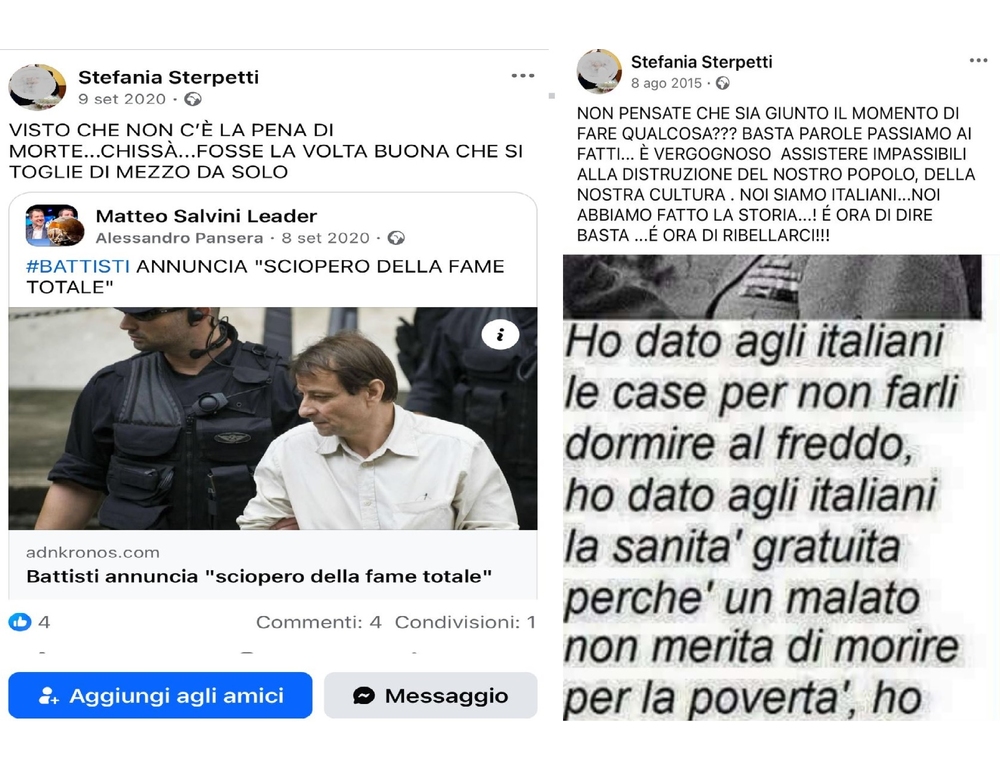Screen dimensions: 1000x770
Task: Open the 'Ho dato agli italiani' image
Action: point(772,488)
